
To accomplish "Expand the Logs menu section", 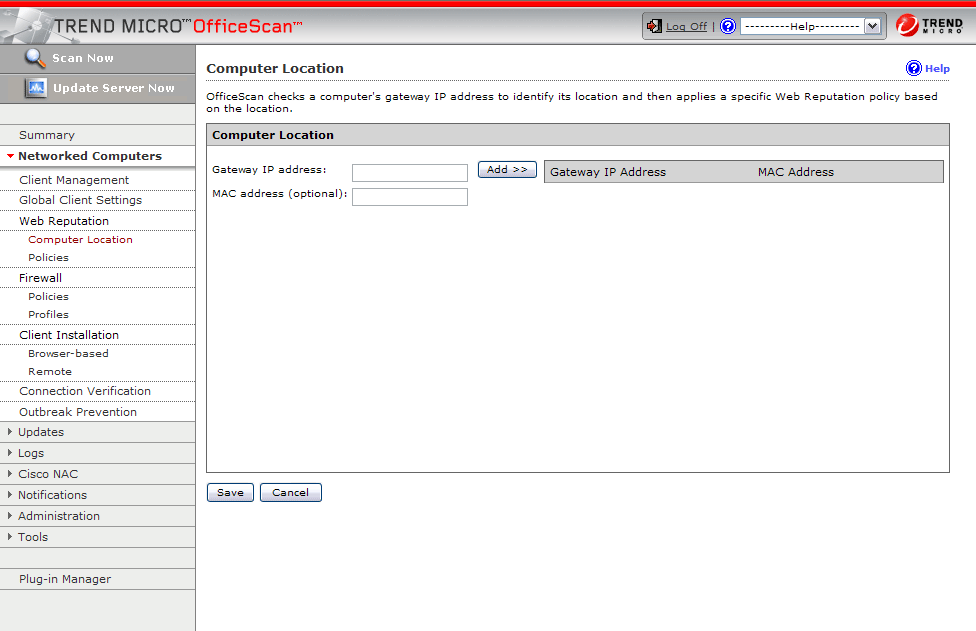I will tap(9, 453).
